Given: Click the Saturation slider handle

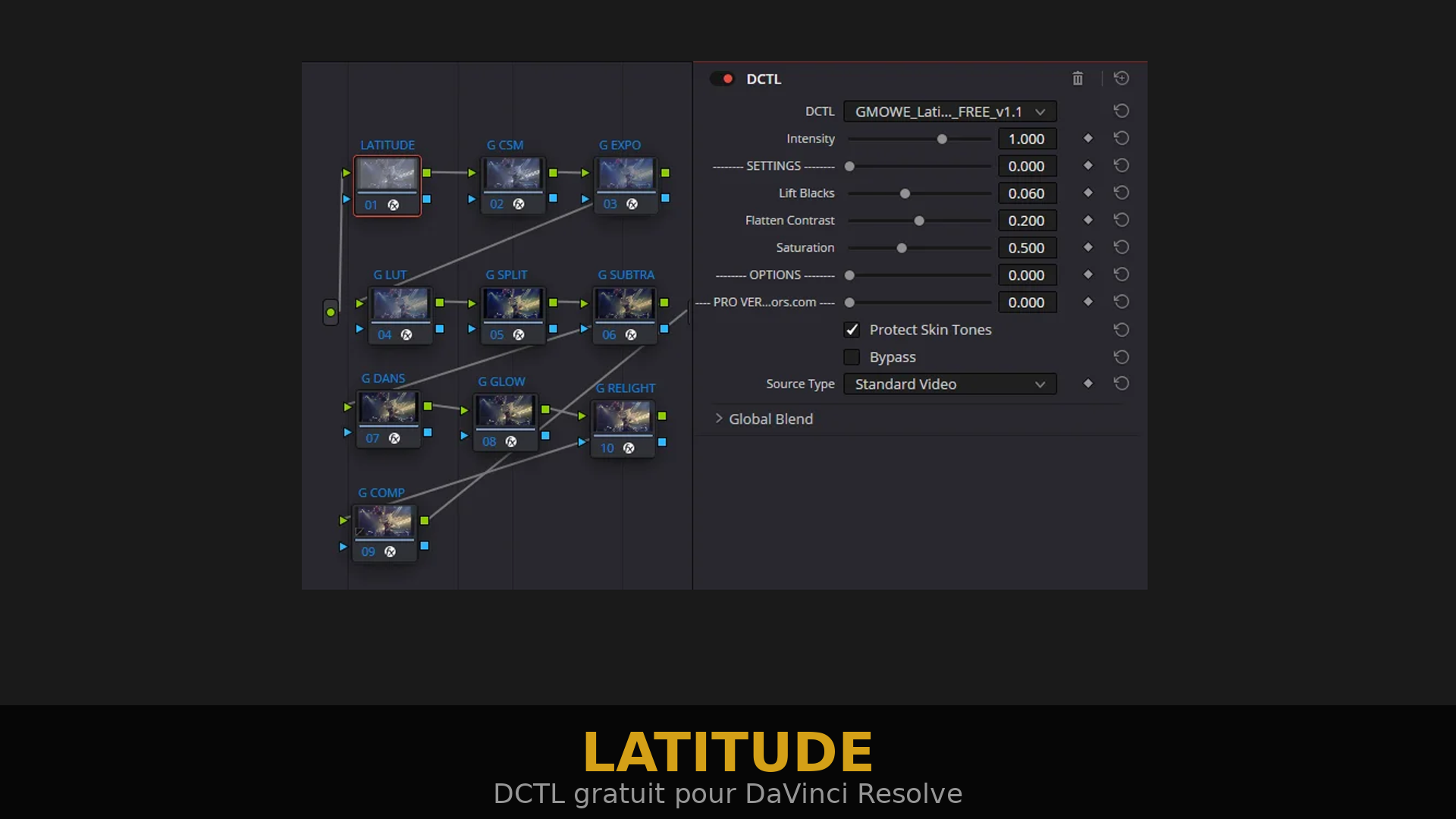Looking at the screenshot, I should [902, 247].
